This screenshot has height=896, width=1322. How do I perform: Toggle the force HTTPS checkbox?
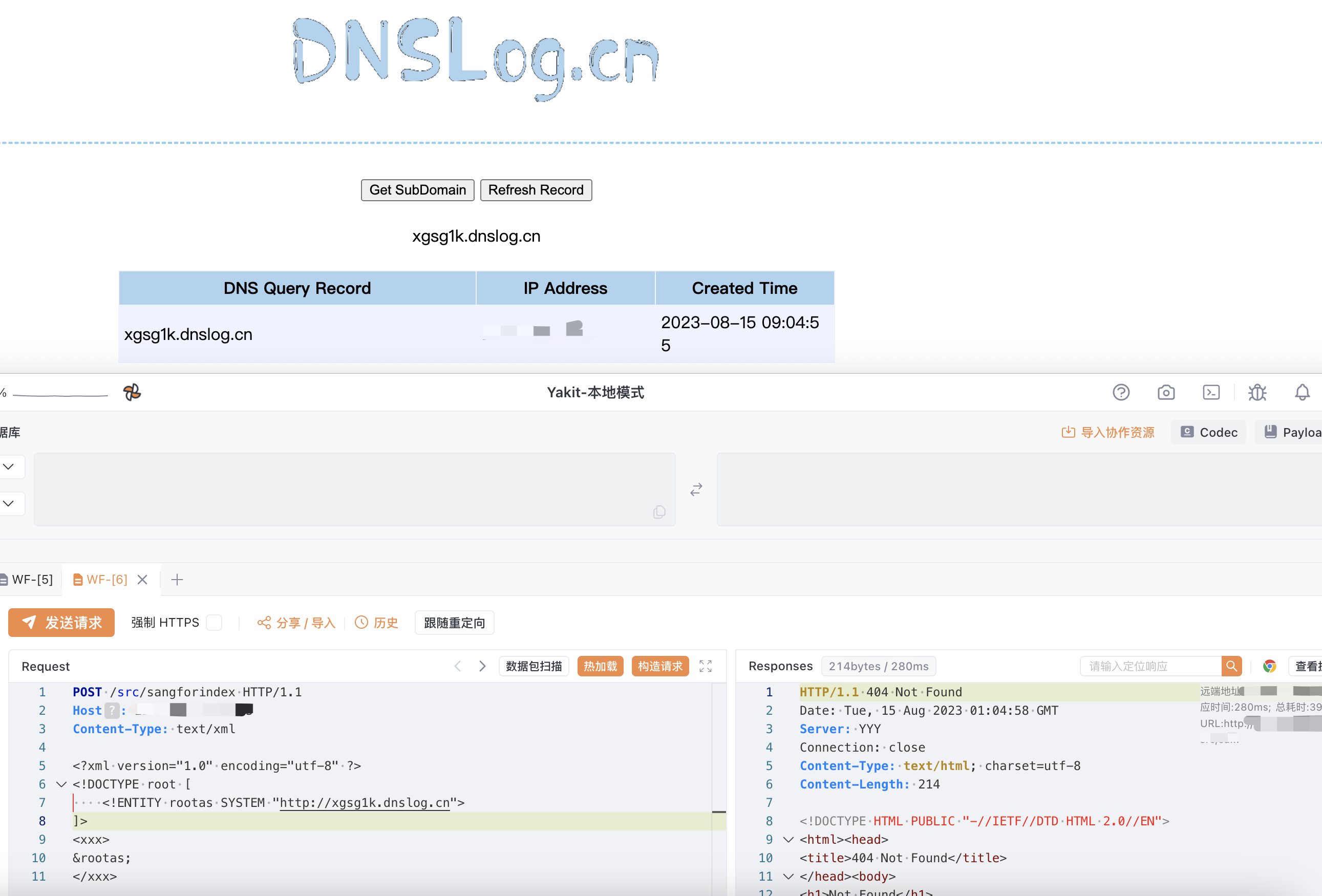pos(215,623)
